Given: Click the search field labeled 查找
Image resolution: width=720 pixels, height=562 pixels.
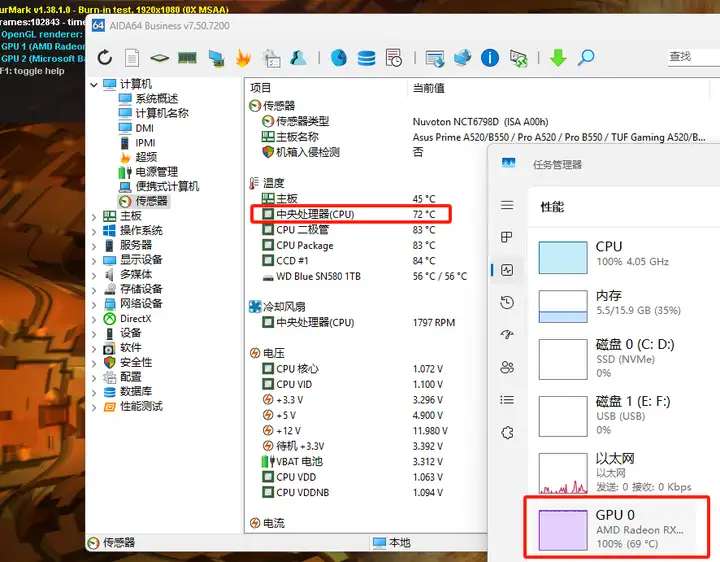Looking at the screenshot, I should click(x=692, y=57).
